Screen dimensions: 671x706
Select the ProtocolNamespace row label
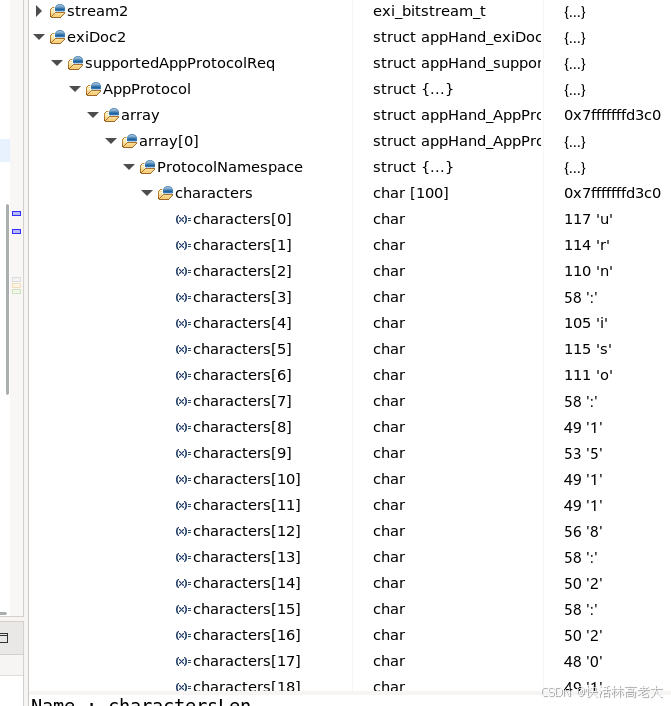click(230, 167)
